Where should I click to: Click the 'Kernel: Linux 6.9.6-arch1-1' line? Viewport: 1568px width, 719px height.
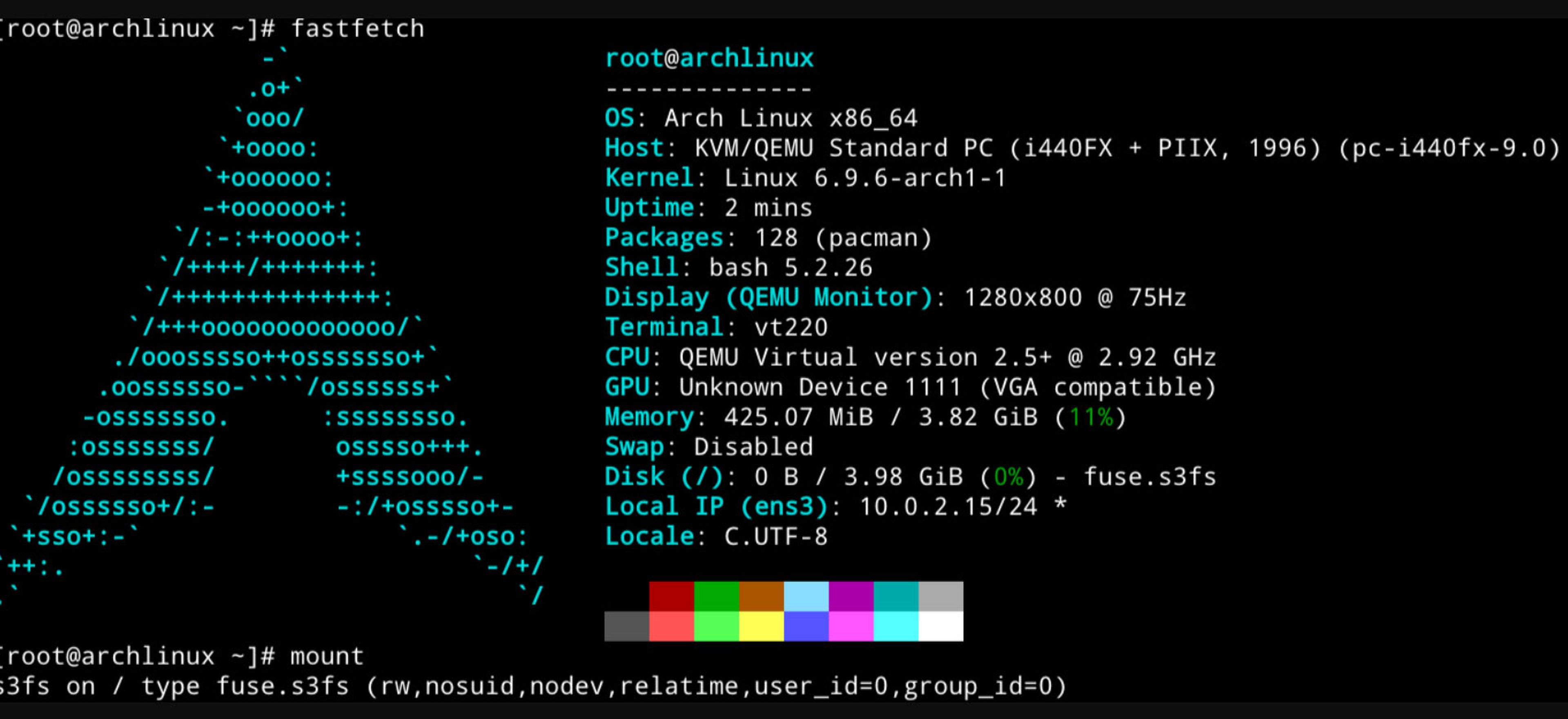(805, 178)
